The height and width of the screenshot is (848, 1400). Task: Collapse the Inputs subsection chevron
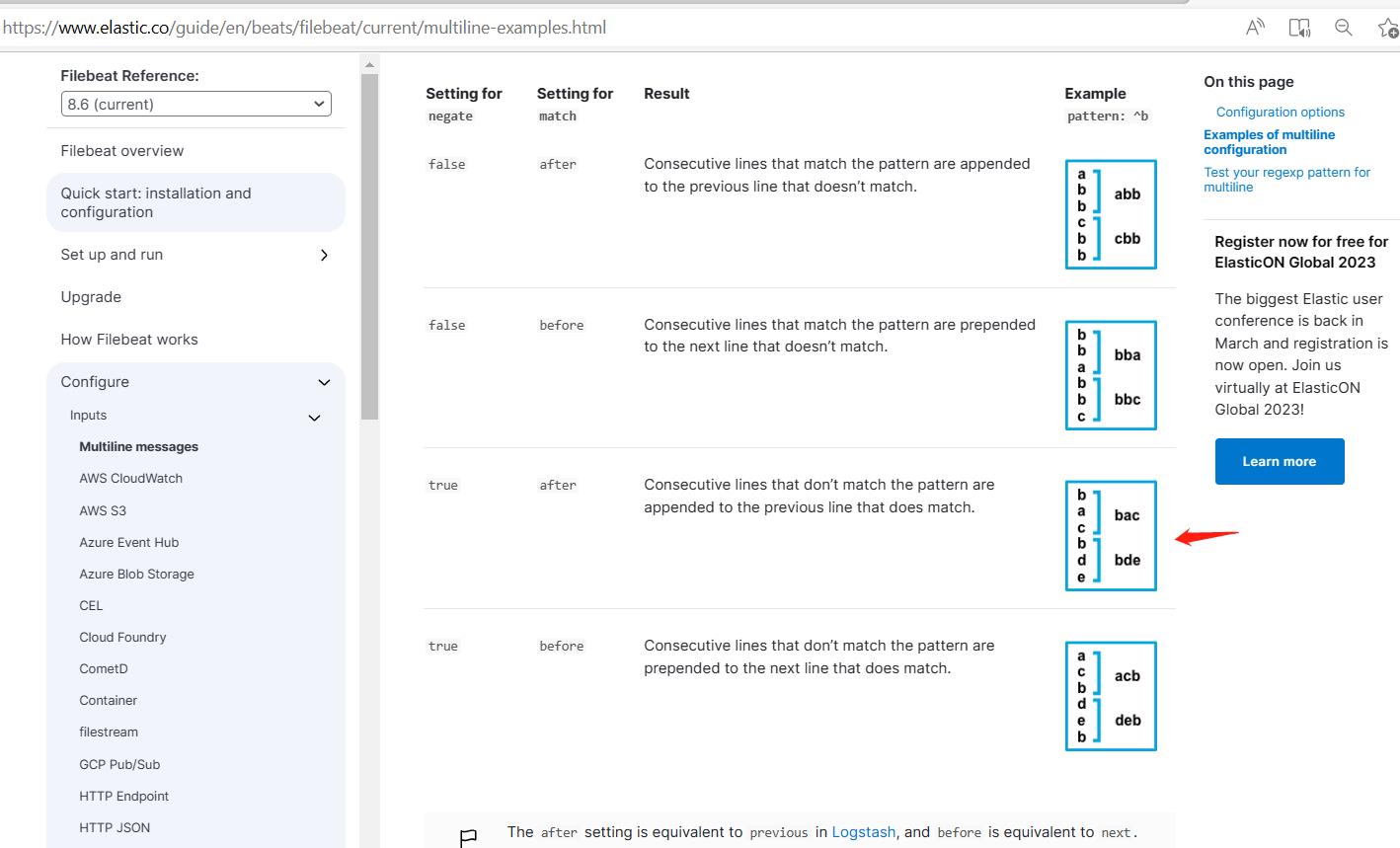[x=314, y=418]
